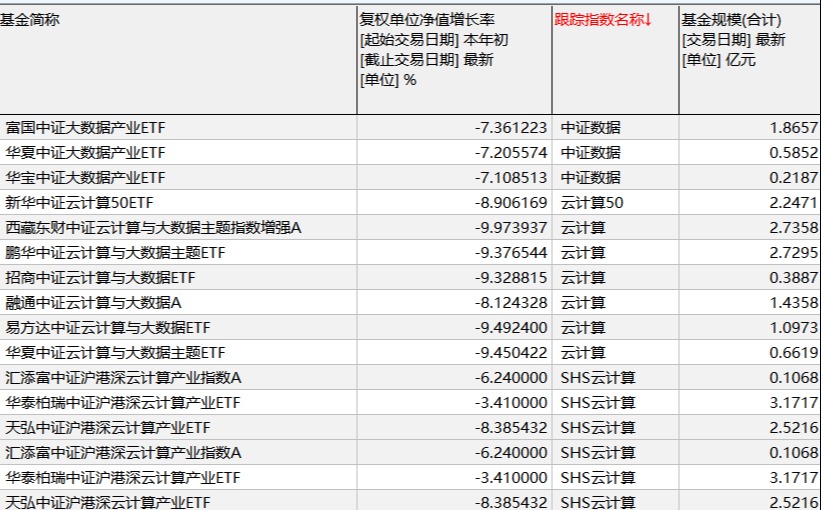This screenshot has height=510, width=821.
Task: Select 中证数据 in the 华夏中证大数据产业ETF row
Action: click(591, 153)
